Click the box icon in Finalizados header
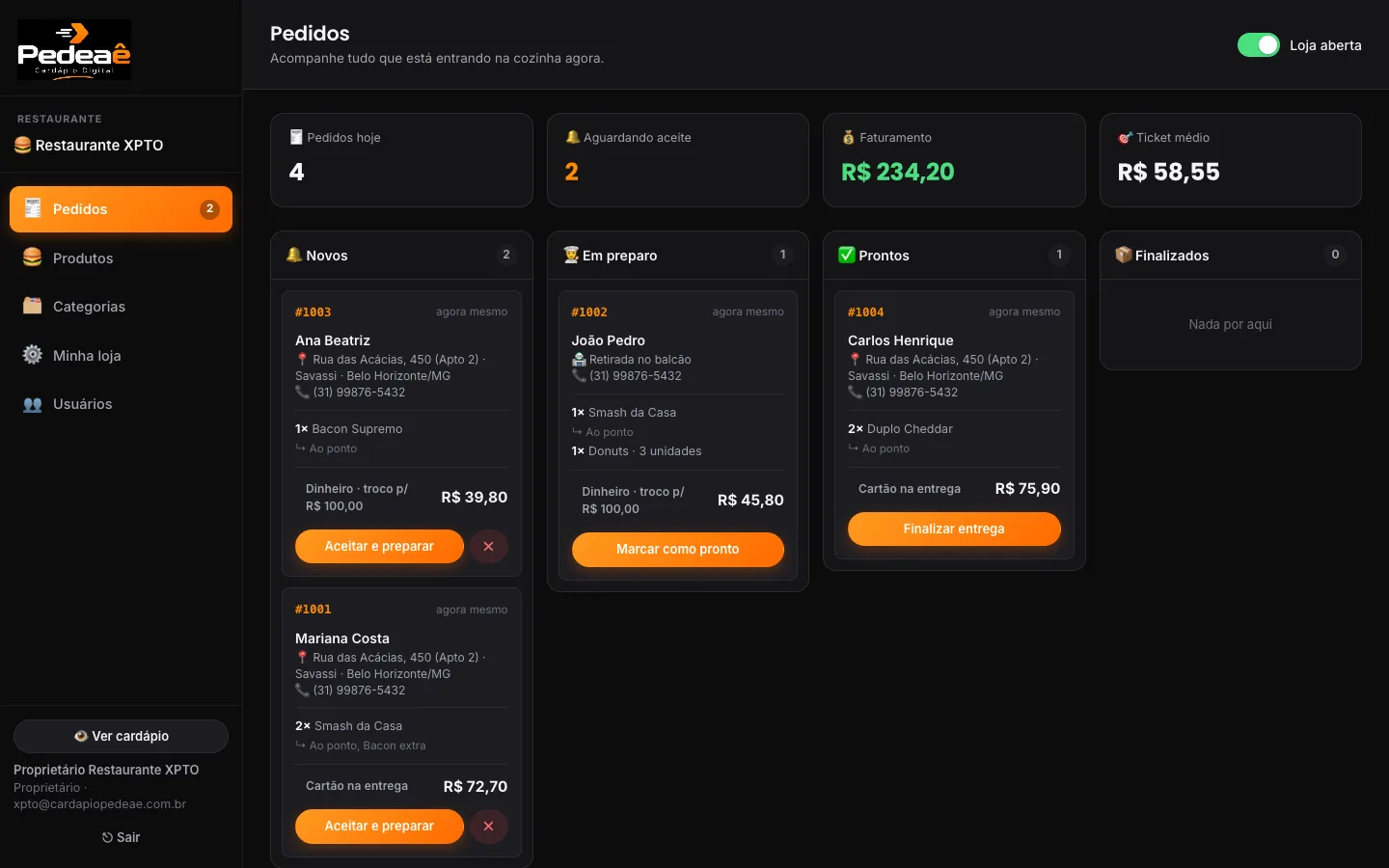 tap(1124, 255)
